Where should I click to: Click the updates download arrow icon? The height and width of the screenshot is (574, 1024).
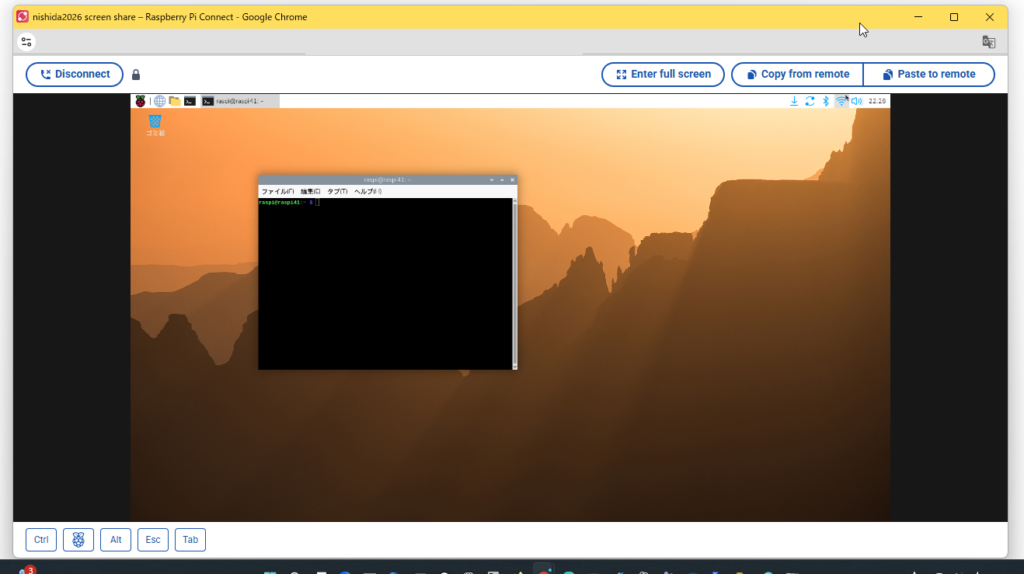(x=794, y=101)
